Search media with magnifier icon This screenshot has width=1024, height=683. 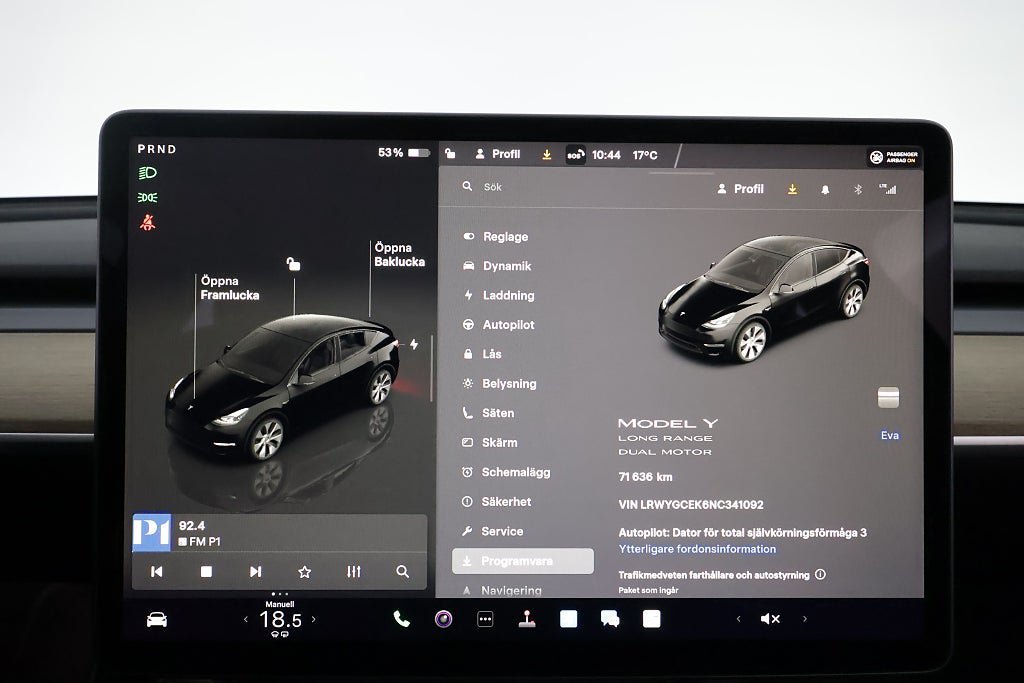click(x=403, y=571)
